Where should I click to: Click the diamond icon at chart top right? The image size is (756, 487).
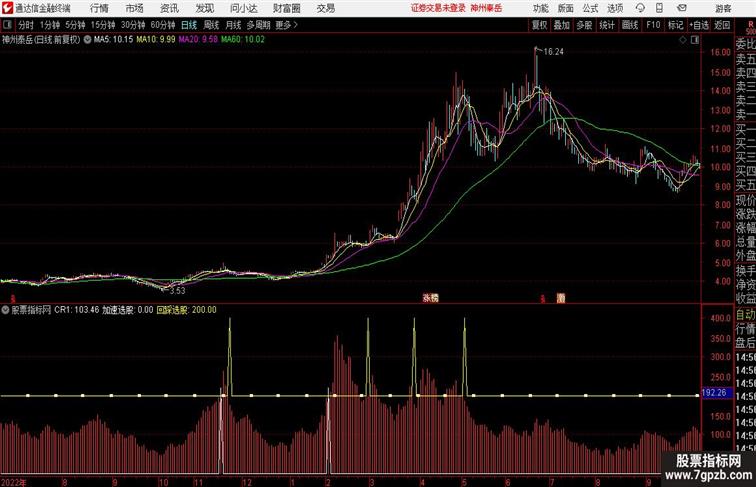point(682,40)
